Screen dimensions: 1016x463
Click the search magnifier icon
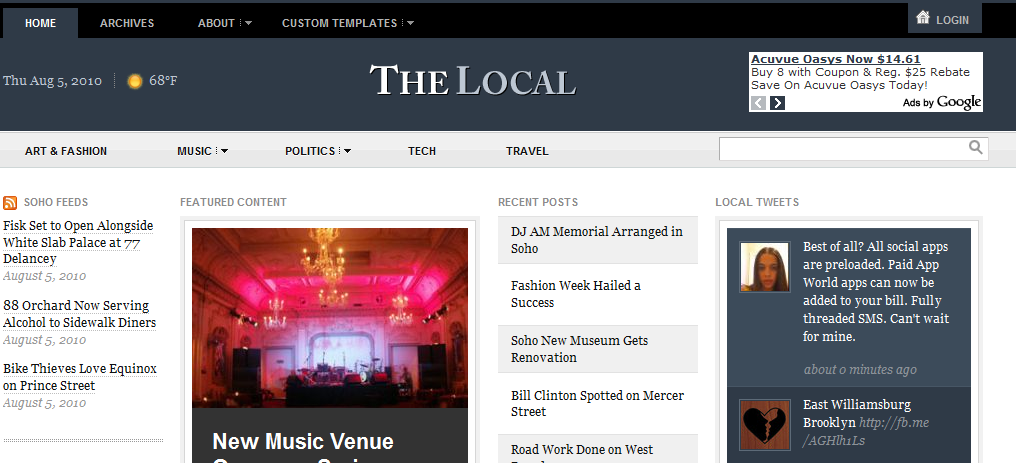975,148
